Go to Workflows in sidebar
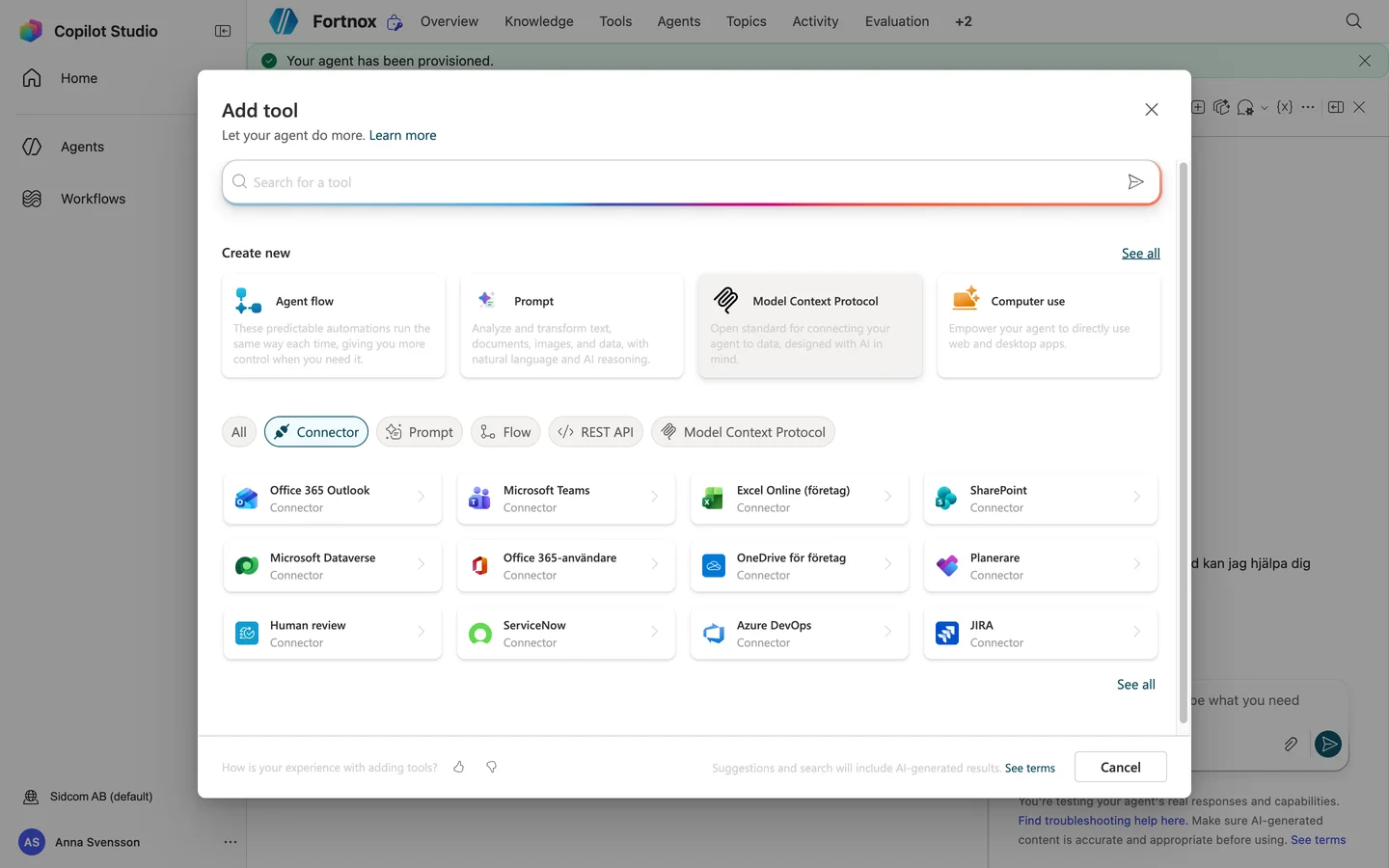The width and height of the screenshot is (1389, 868). (93, 199)
